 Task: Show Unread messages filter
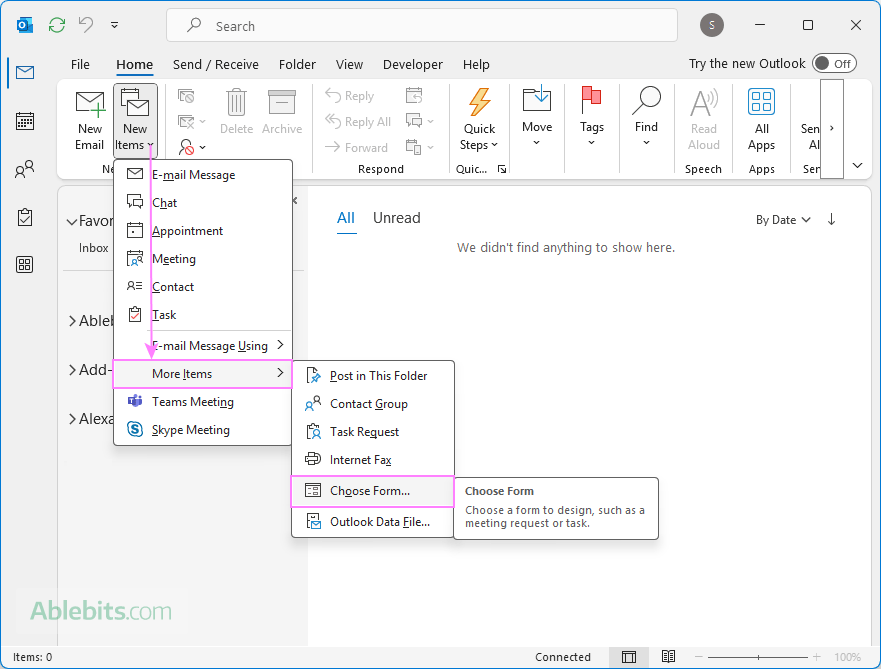click(x=397, y=218)
